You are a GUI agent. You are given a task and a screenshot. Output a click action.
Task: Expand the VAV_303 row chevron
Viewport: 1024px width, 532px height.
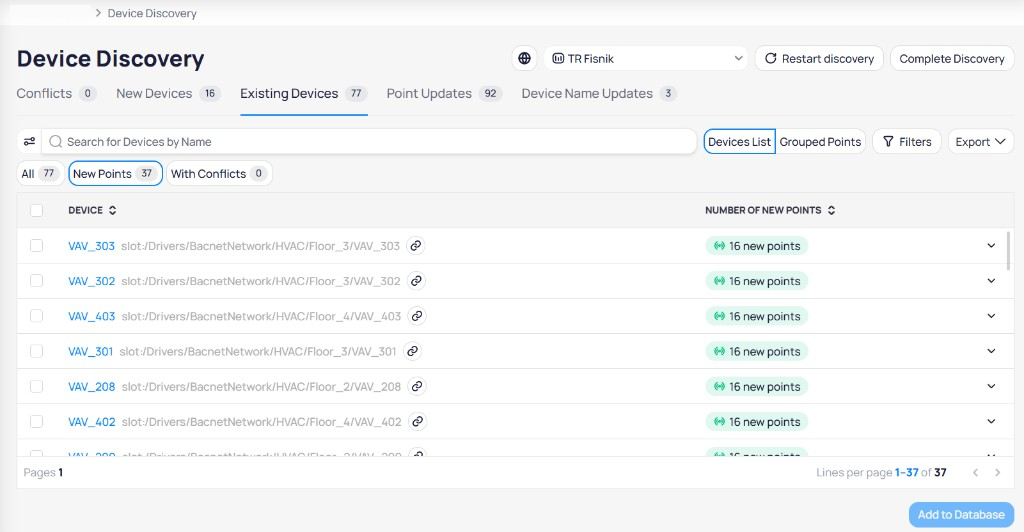pos(991,246)
